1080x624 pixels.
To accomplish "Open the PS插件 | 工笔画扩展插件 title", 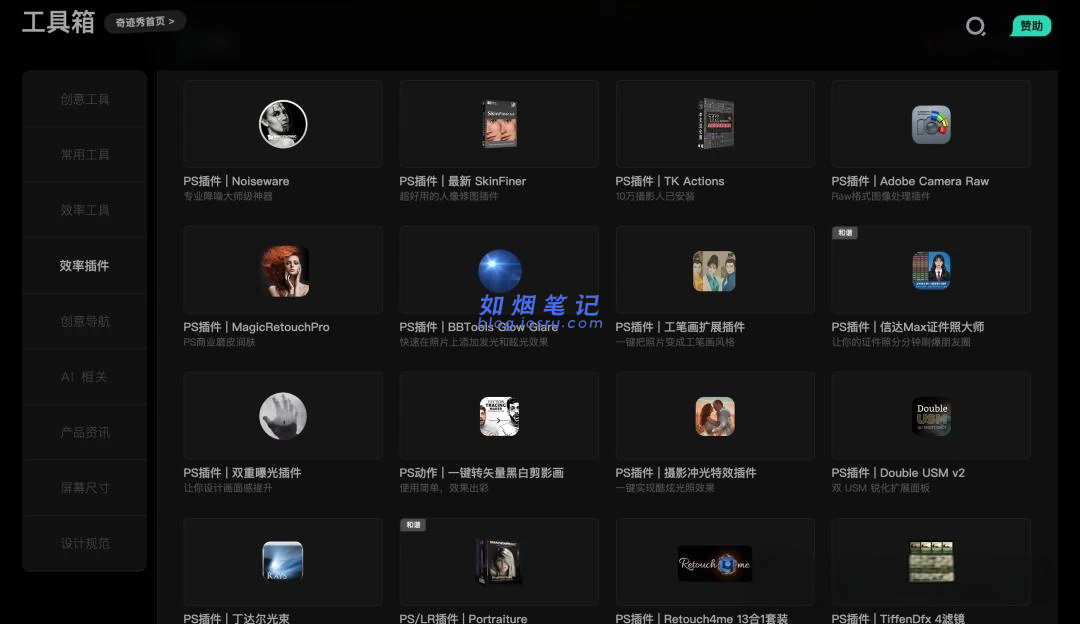I will point(680,327).
